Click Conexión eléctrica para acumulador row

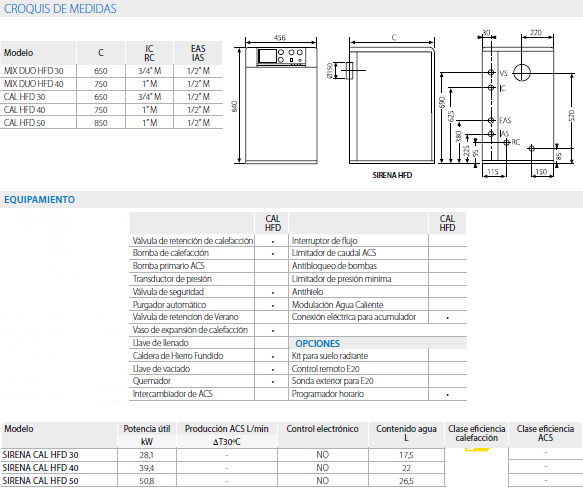click(x=378, y=317)
